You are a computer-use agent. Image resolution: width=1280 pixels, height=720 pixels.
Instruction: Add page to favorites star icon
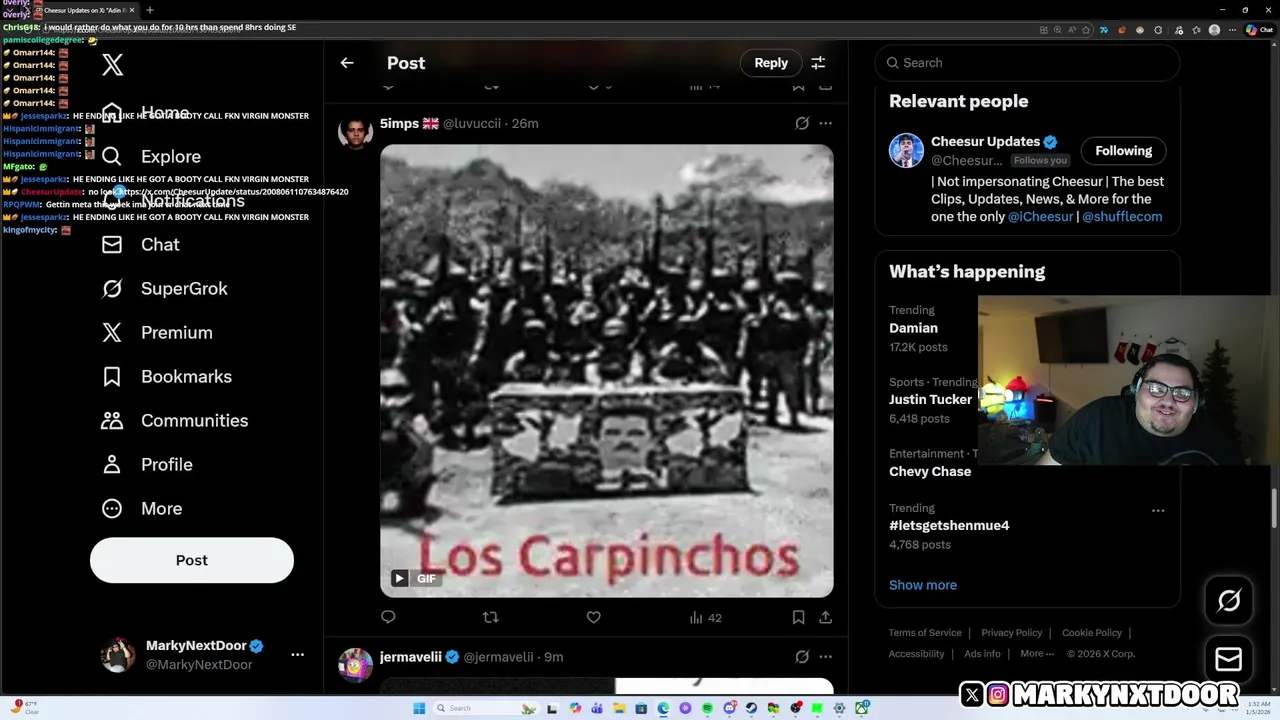tap(1086, 30)
